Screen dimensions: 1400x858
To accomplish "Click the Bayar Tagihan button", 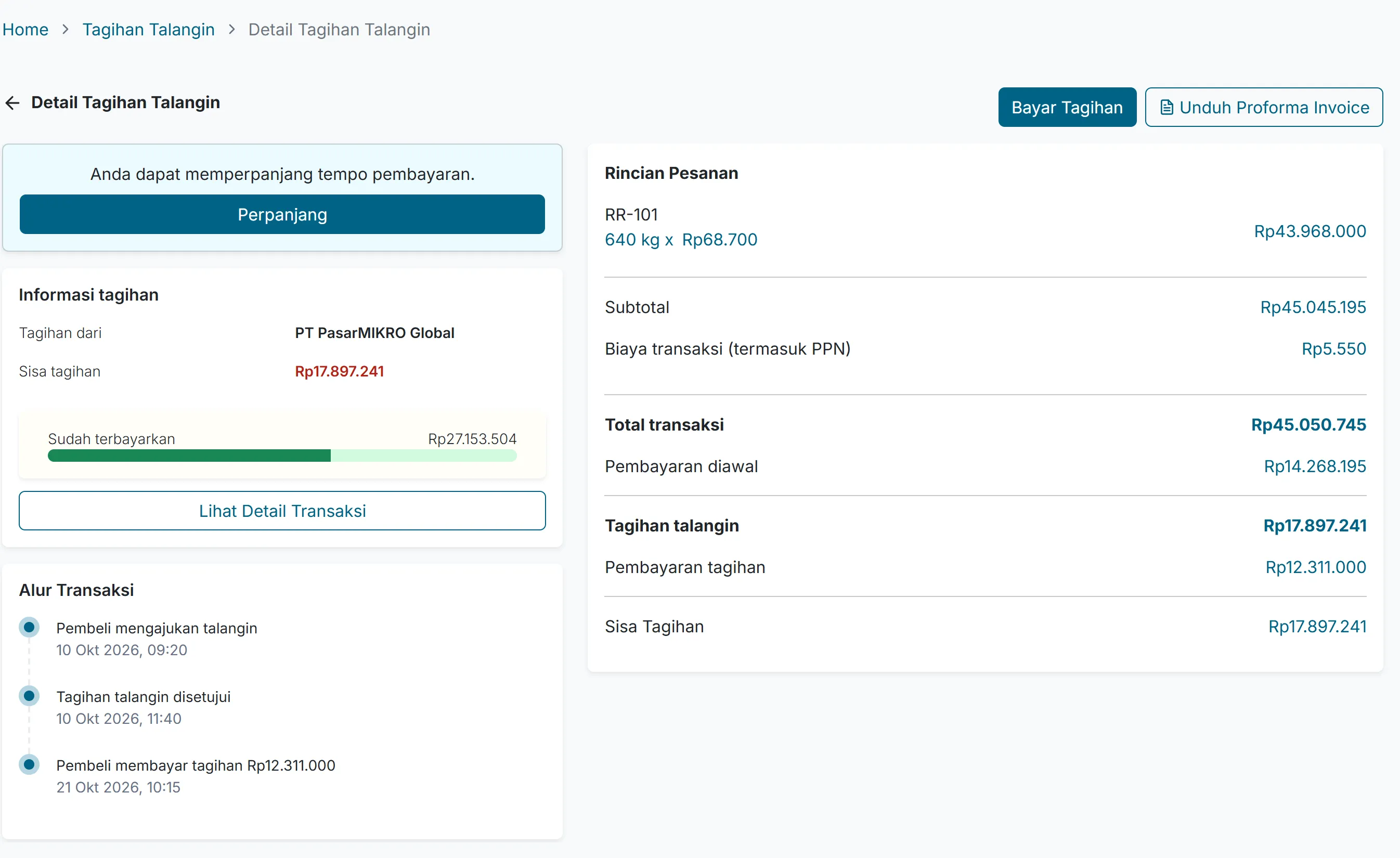I will [x=1067, y=107].
